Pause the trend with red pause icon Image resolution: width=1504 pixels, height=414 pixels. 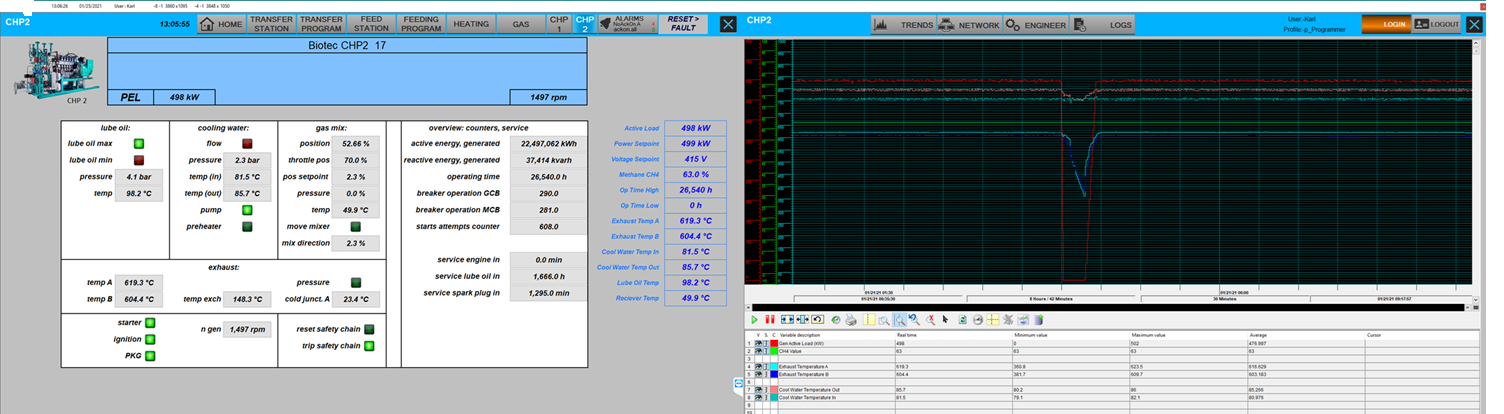click(x=770, y=320)
